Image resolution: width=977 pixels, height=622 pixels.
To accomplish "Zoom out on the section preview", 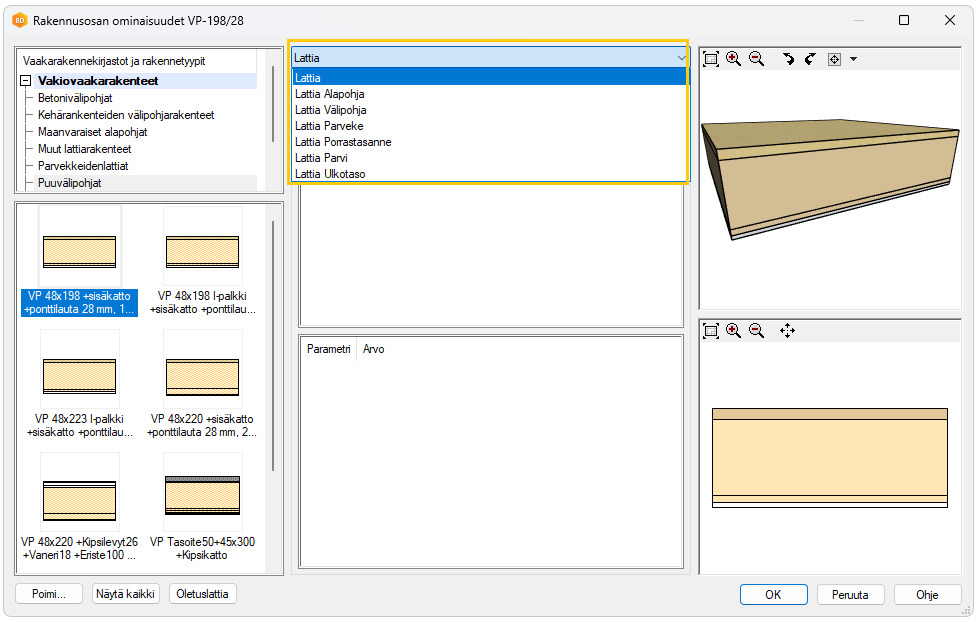I will pyautogui.click(x=756, y=330).
